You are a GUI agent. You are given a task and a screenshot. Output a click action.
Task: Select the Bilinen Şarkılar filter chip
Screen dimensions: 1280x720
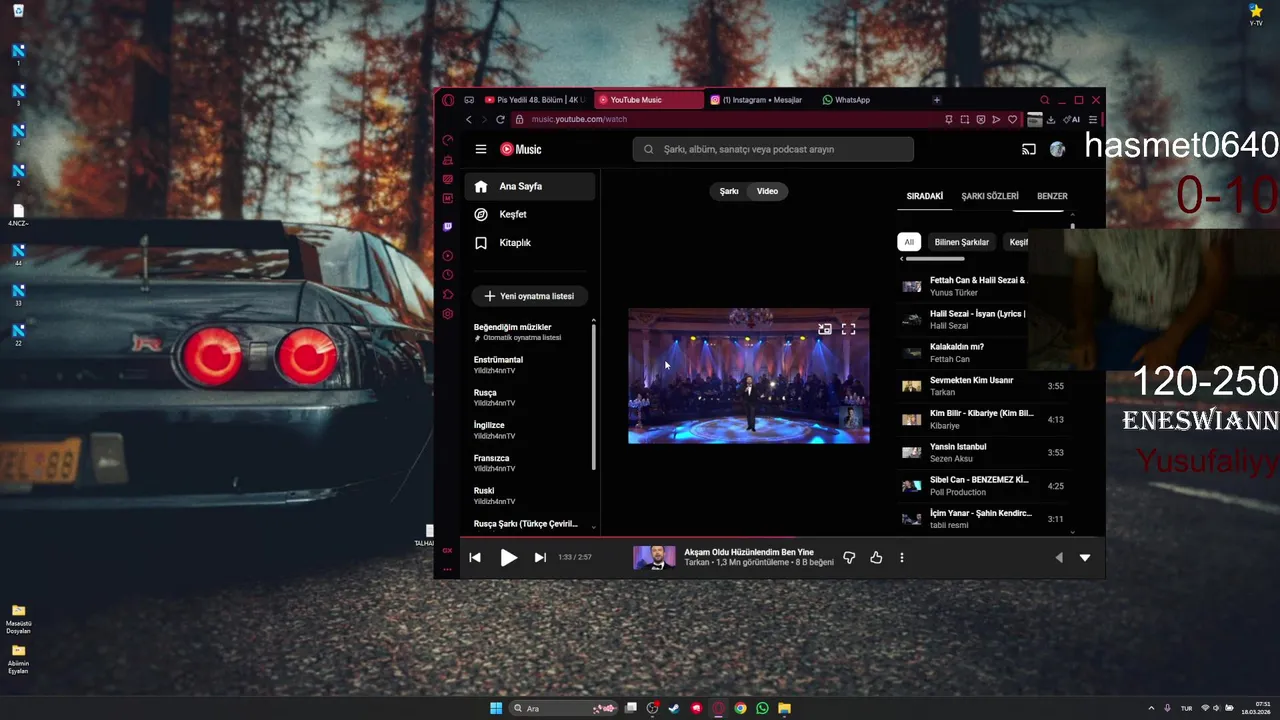[x=961, y=242]
